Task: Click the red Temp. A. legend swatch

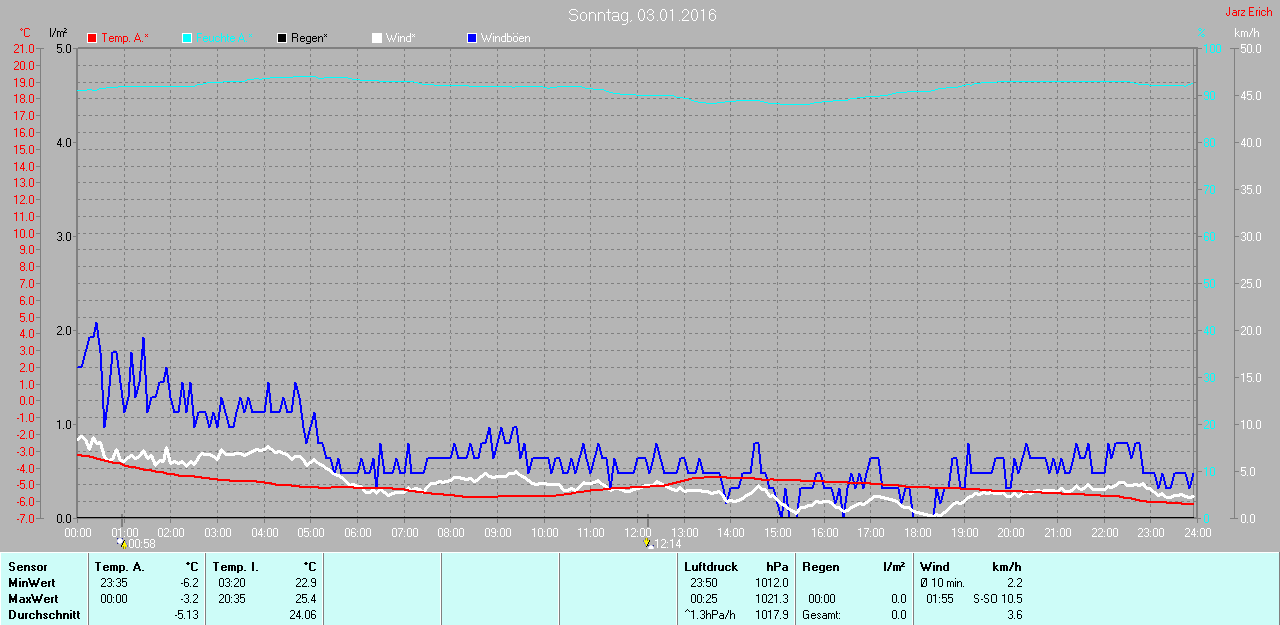Action: 92,38
